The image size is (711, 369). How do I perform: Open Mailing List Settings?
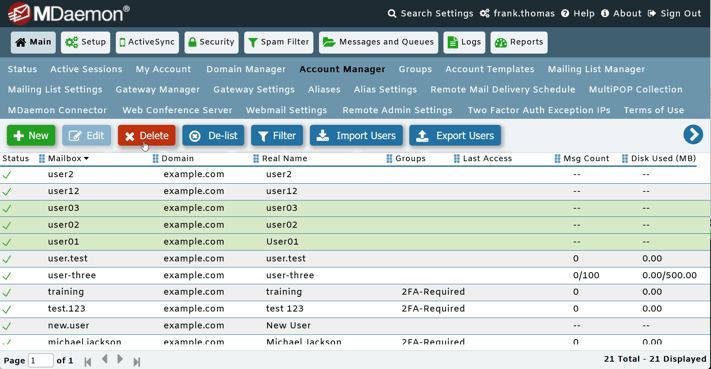click(55, 90)
